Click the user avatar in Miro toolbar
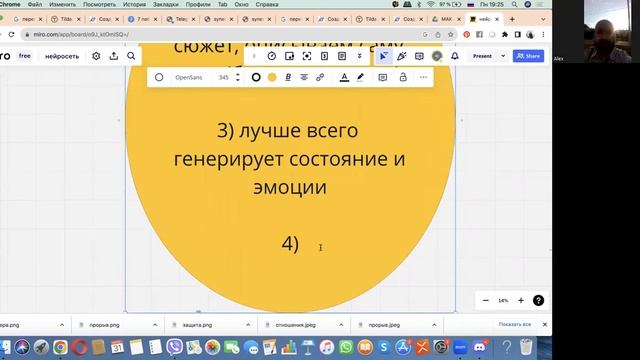This screenshot has width=640, height=360. (437, 56)
